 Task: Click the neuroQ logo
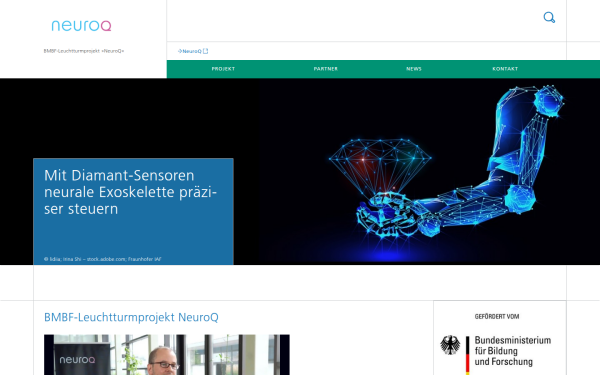pyautogui.click(x=81, y=26)
